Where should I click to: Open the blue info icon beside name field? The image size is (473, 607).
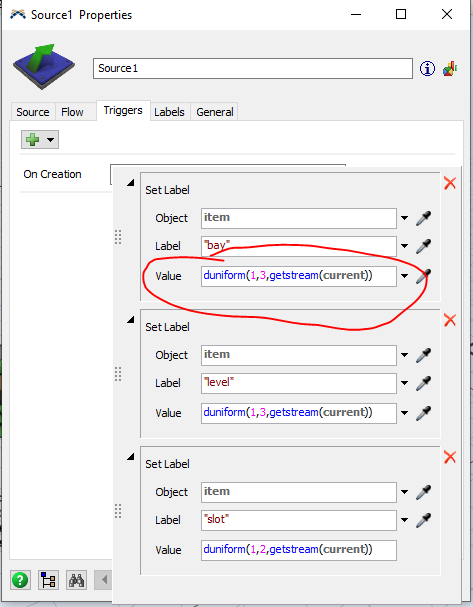coord(427,69)
